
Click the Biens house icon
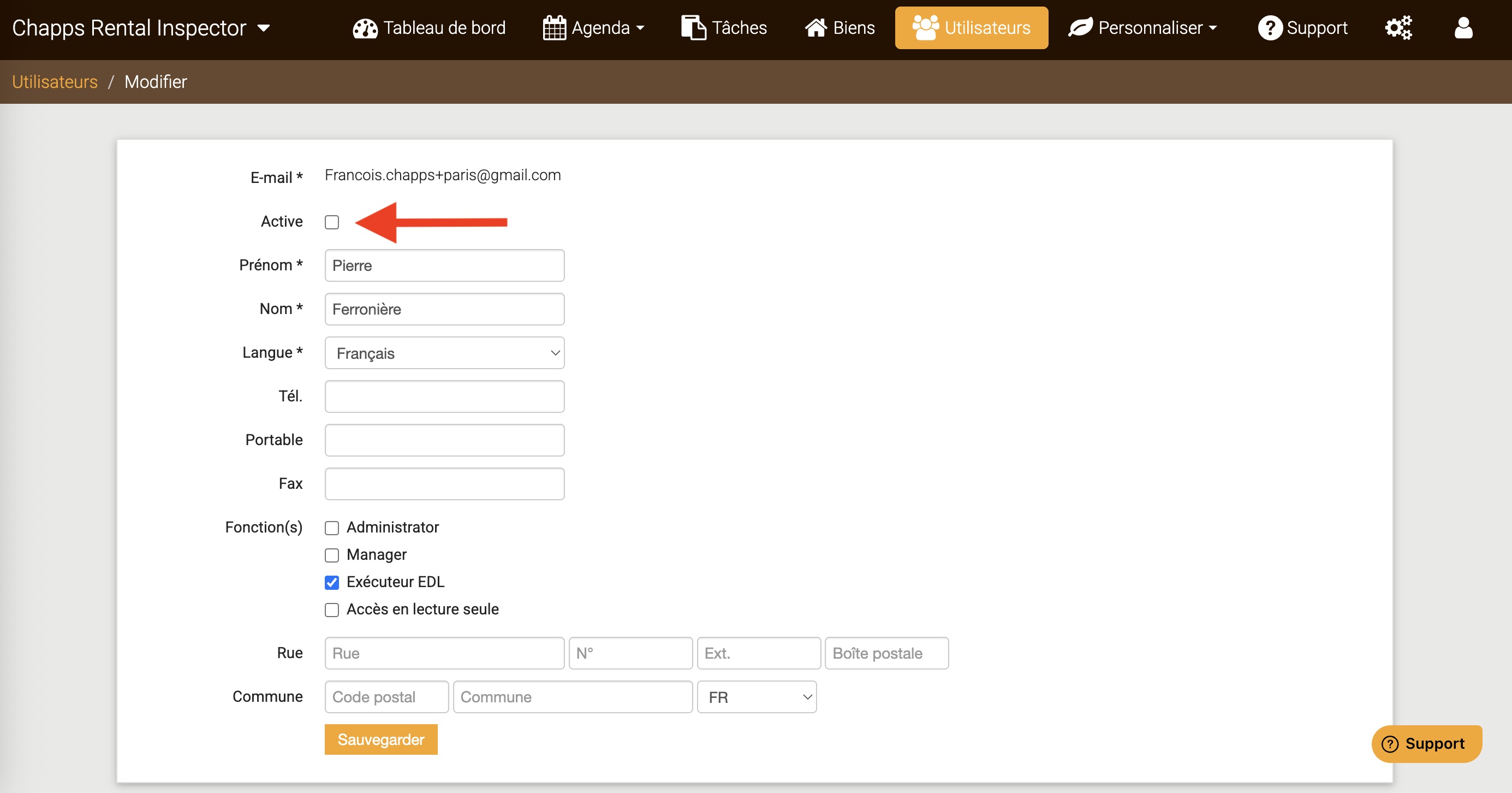pyautogui.click(x=815, y=28)
